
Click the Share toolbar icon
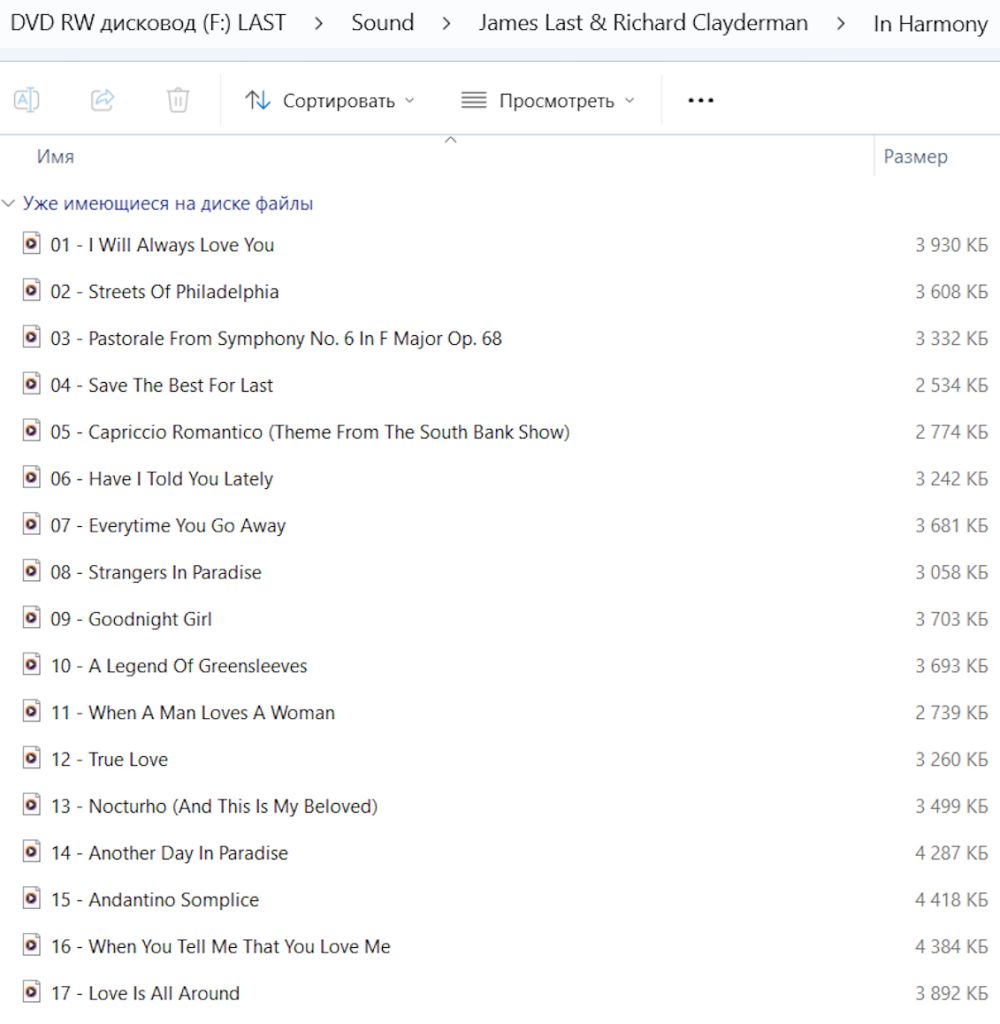tap(103, 100)
